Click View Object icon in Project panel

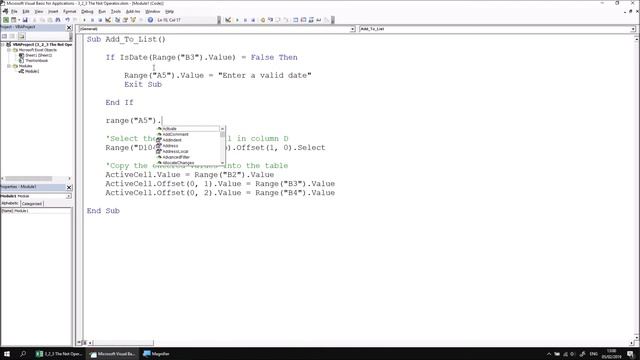12,36
